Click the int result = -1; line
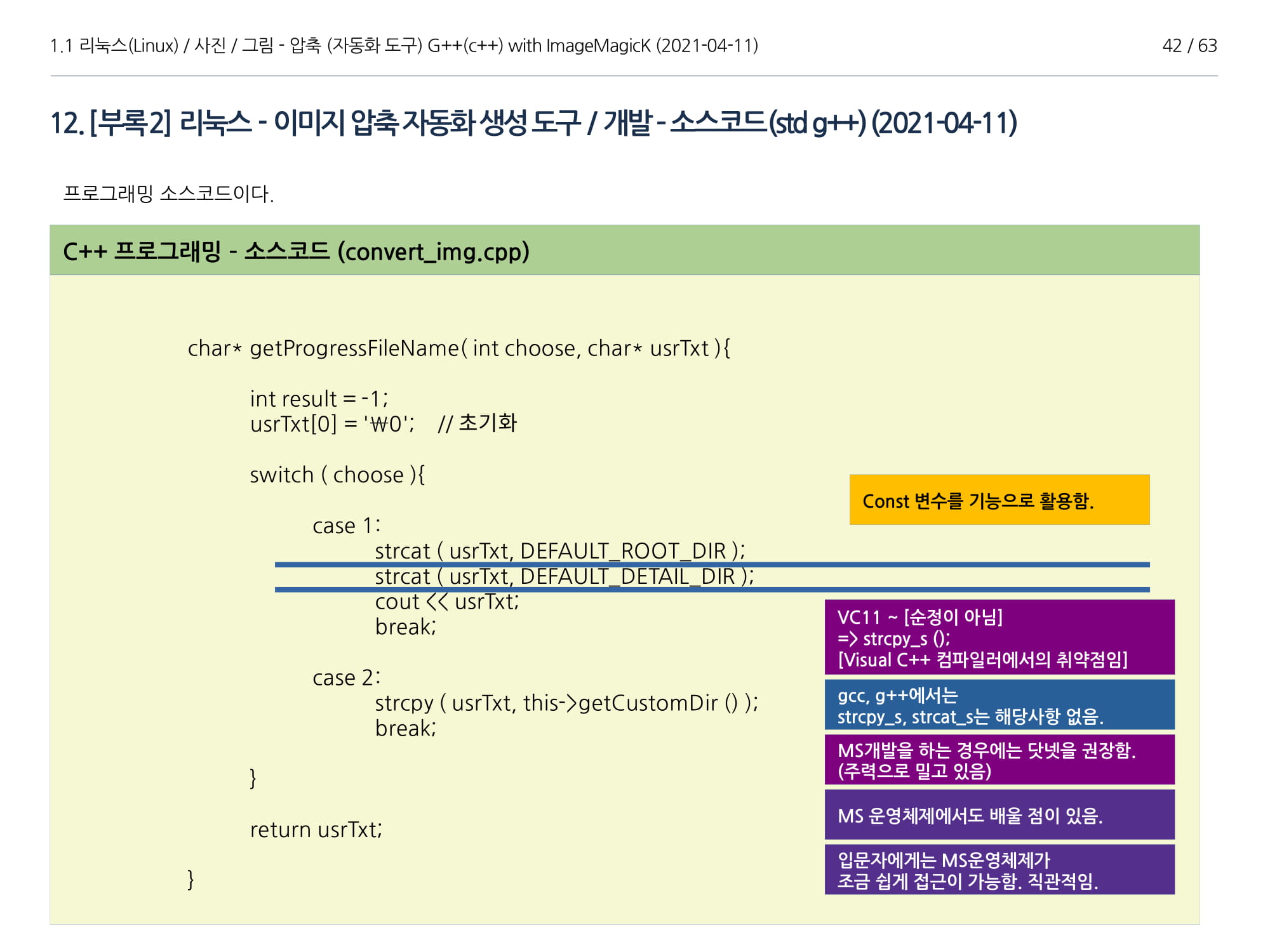Viewport: 1270px width, 952px height. tap(318, 399)
